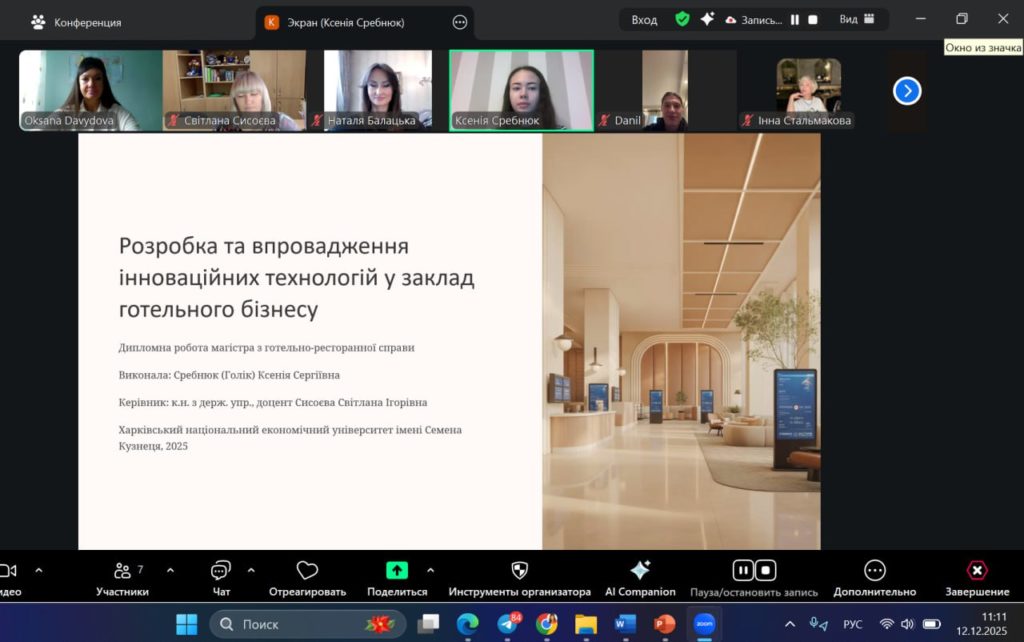Show next participants with blue arrow
Viewport: 1024px width, 642px height.
[907, 91]
